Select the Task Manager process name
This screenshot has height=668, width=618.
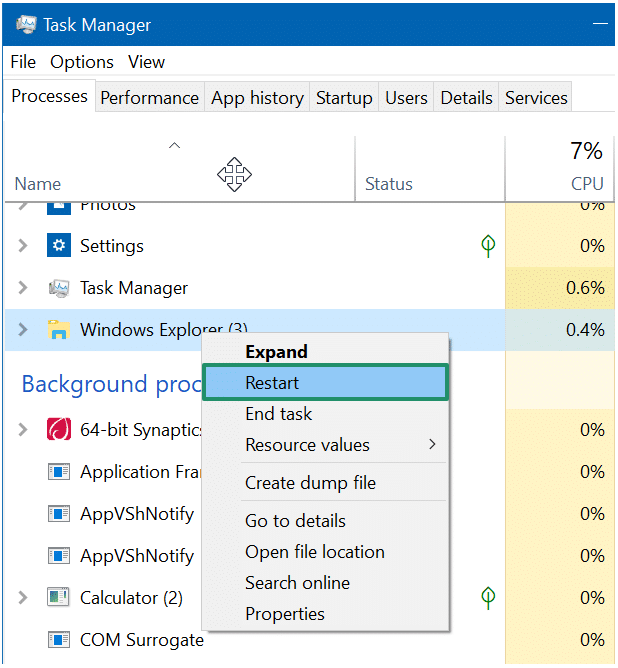tap(134, 288)
